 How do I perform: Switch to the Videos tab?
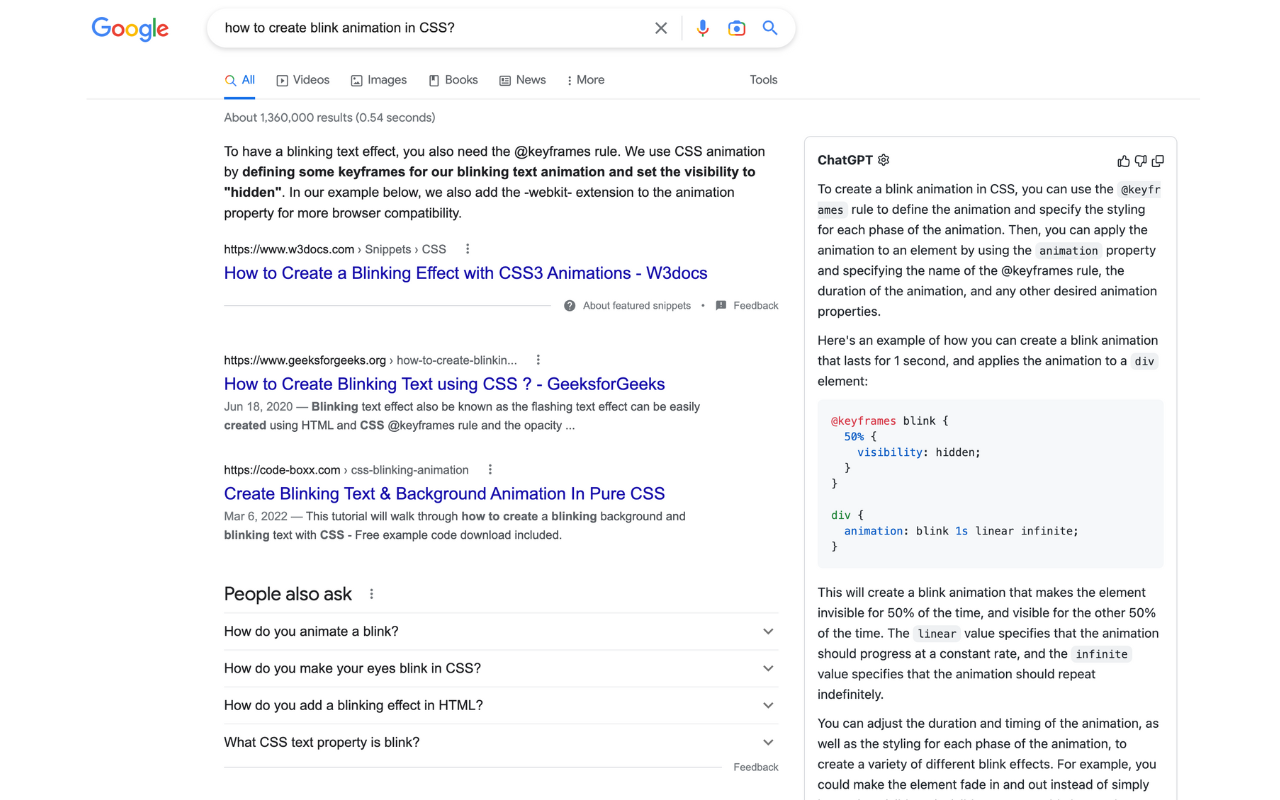click(x=303, y=80)
